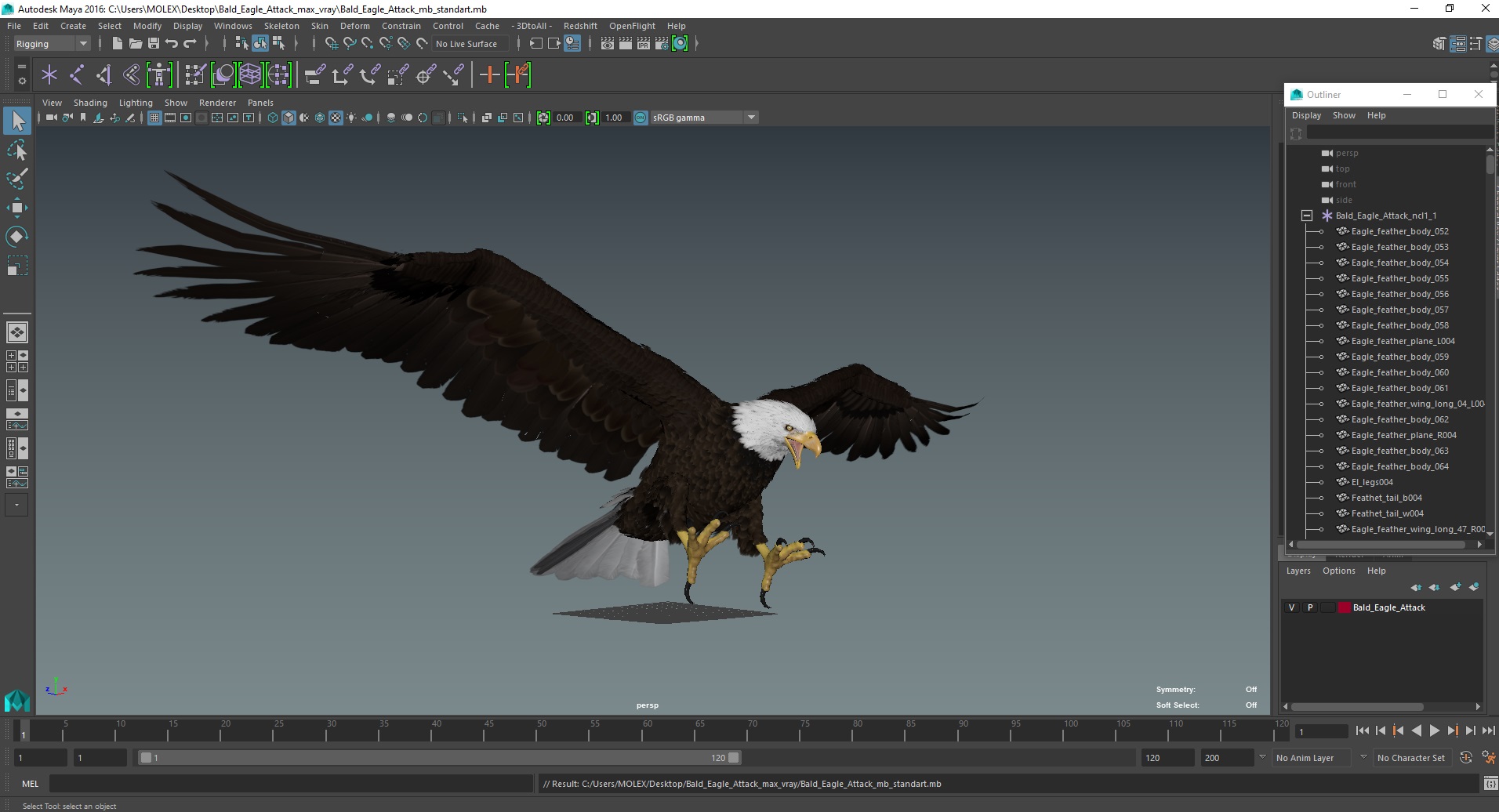
Task: Click the Lattice deformer shelf icon
Action: (250, 75)
